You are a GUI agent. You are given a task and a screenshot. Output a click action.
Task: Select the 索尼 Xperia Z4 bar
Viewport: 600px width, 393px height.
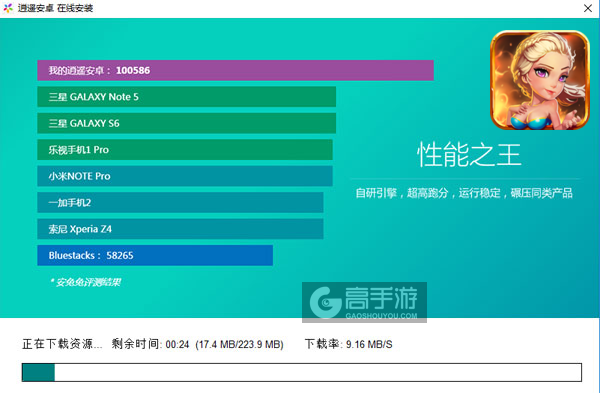click(x=180, y=229)
